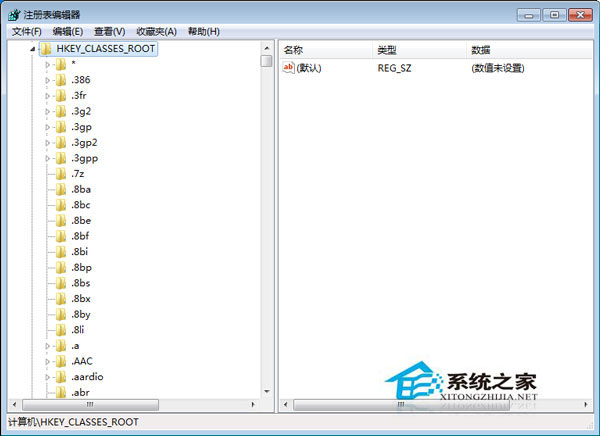Click the (数值未设置) data cell
Image resolution: width=600 pixels, height=436 pixels.
498,68
